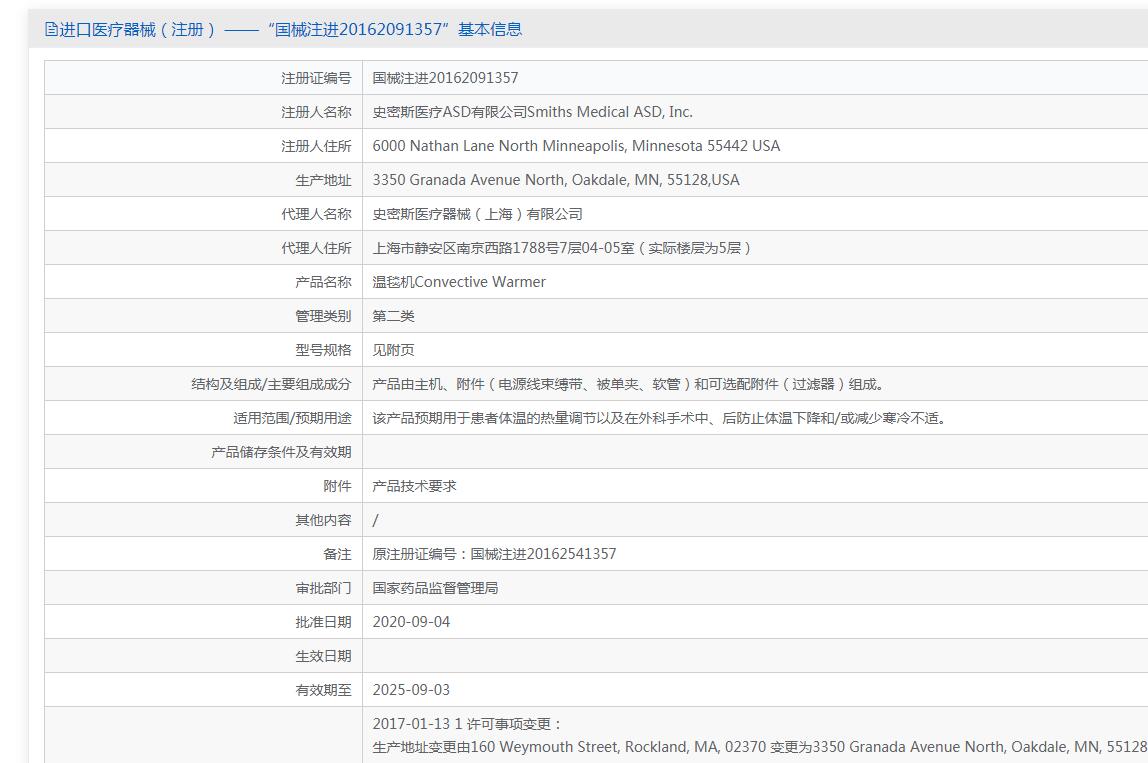The width and height of the screenshot is (1148, 763).
Task: Click intended-use text starting 该产品预期用于患者体温
Action: pos(660,418)
